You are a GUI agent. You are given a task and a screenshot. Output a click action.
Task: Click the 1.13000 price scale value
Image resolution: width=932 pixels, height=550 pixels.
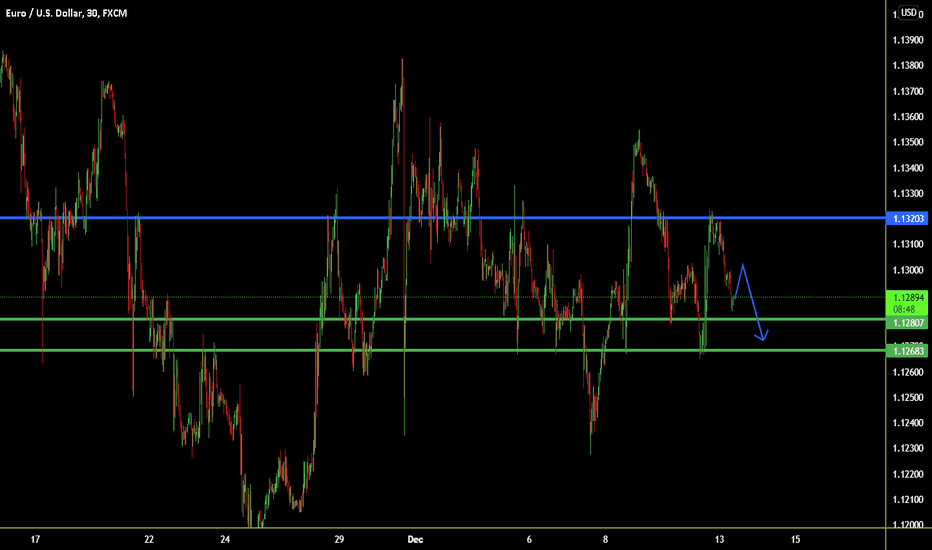[908, 271]
